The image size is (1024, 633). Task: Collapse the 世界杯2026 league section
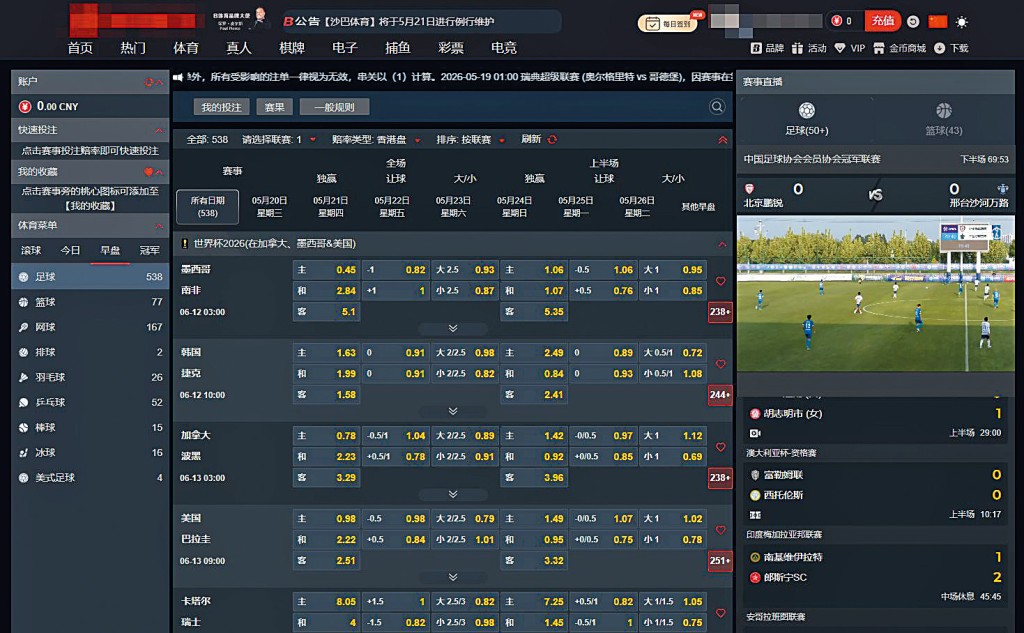point(722,244)
